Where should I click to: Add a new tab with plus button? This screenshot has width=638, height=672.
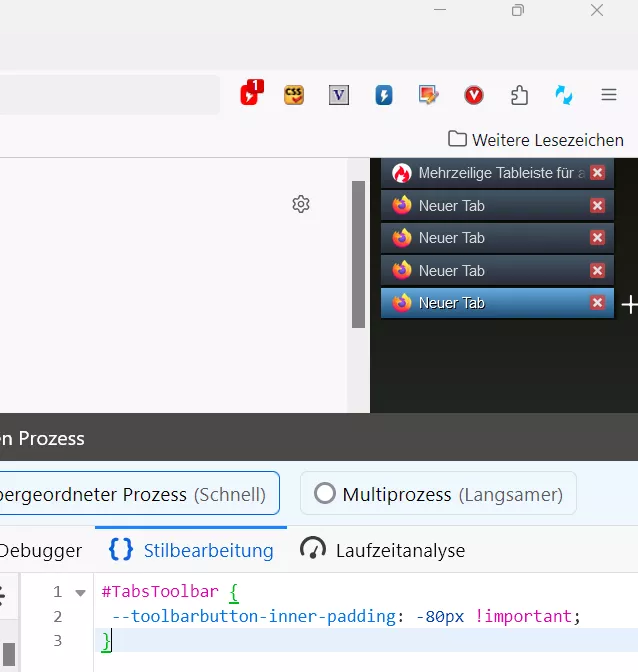tap(629, 305)
